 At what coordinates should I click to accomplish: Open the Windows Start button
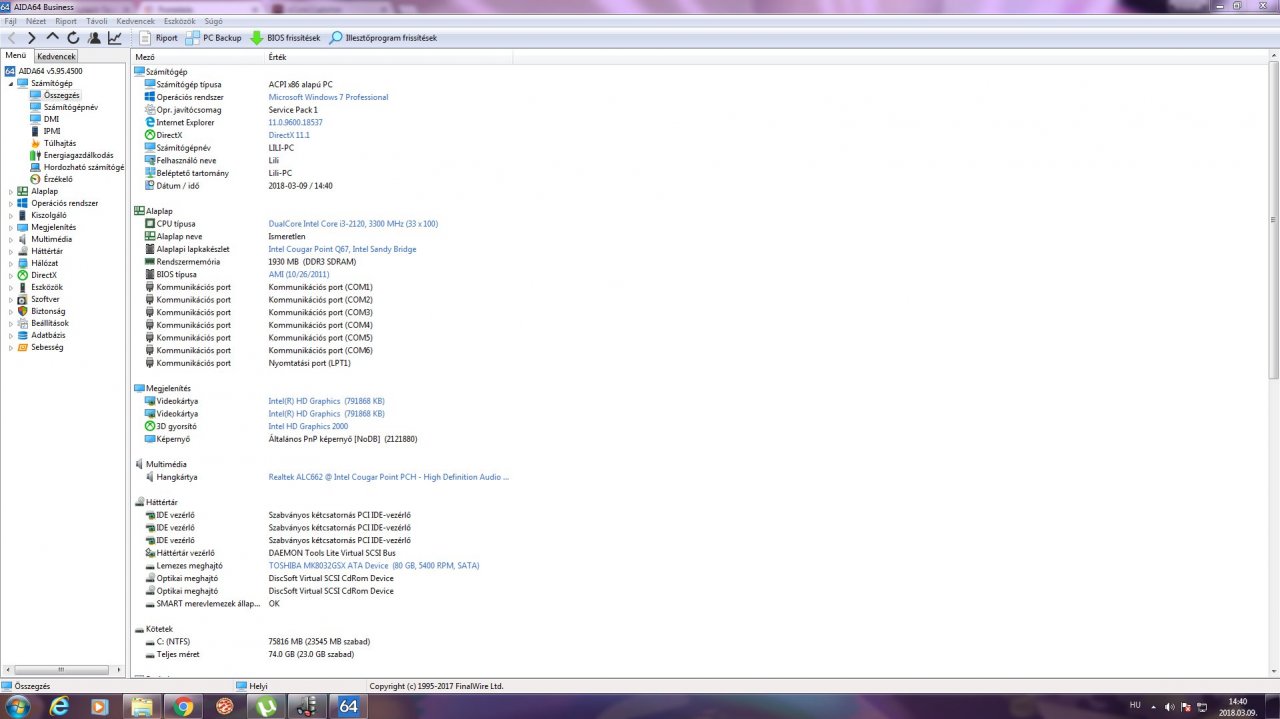(x=17, y=706)
